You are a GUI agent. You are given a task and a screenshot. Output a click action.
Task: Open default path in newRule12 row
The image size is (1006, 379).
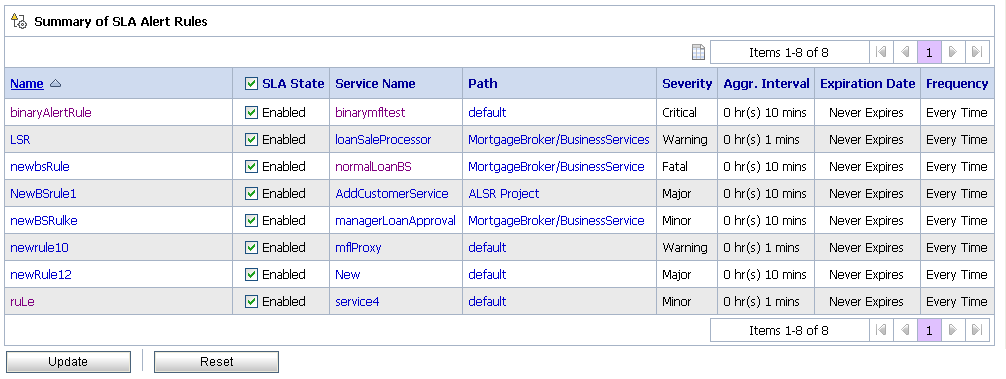point(487,274)
